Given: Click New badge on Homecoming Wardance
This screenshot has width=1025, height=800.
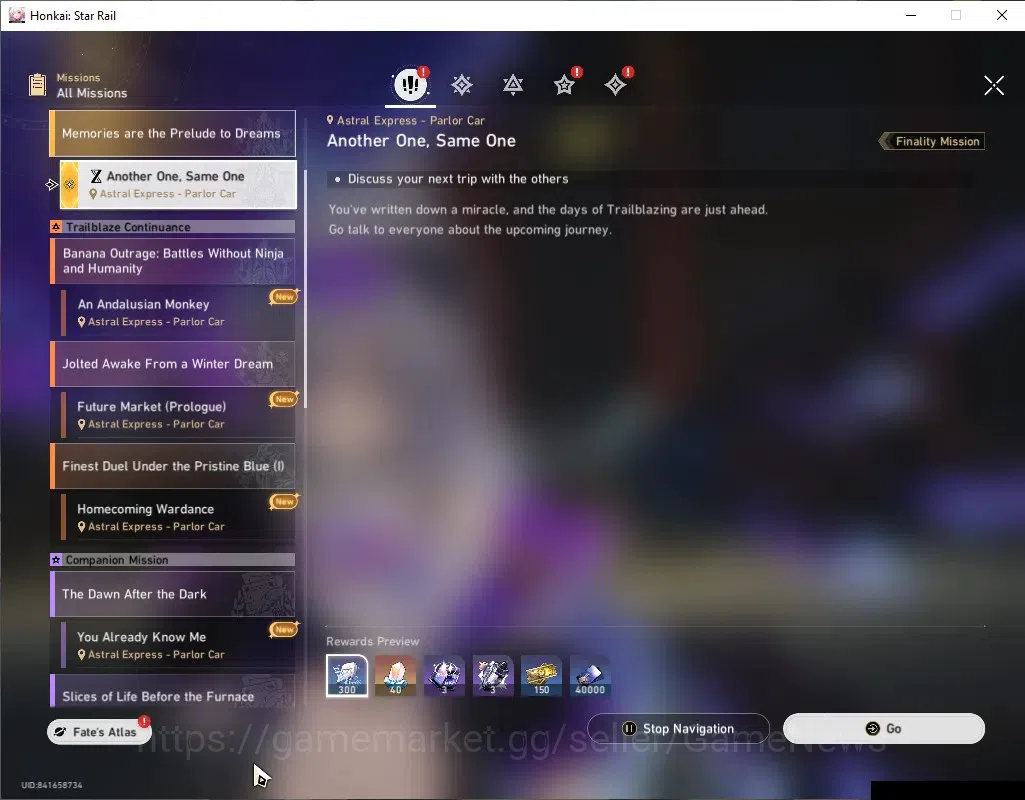Looking at the screenshot, I should 284,501.
